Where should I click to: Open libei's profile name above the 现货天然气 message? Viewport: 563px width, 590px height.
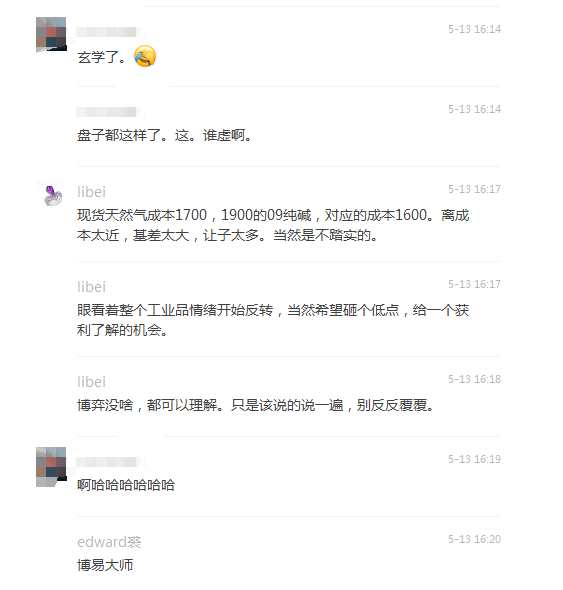coord(91,192)
